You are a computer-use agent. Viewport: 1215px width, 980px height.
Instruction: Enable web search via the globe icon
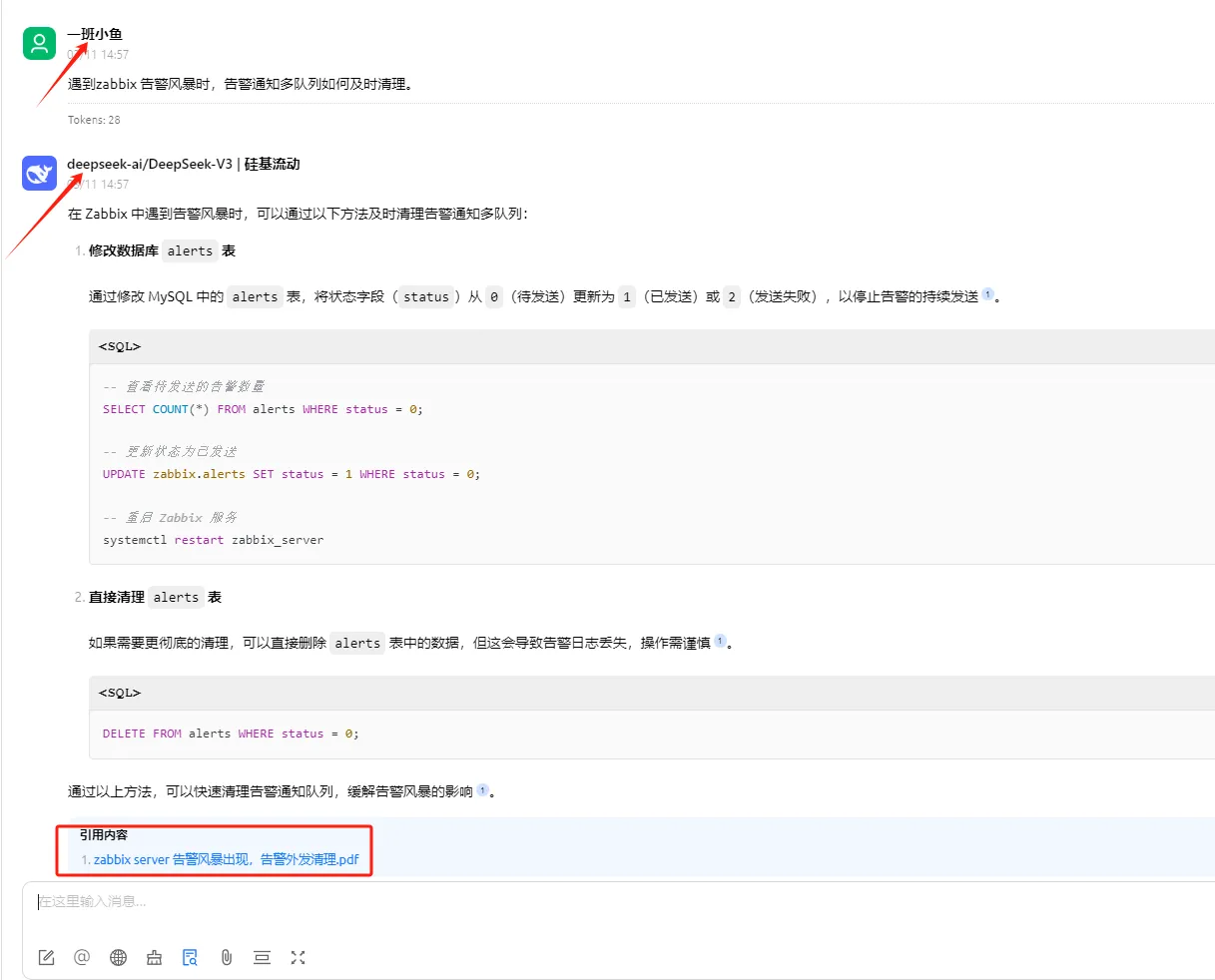118,957
